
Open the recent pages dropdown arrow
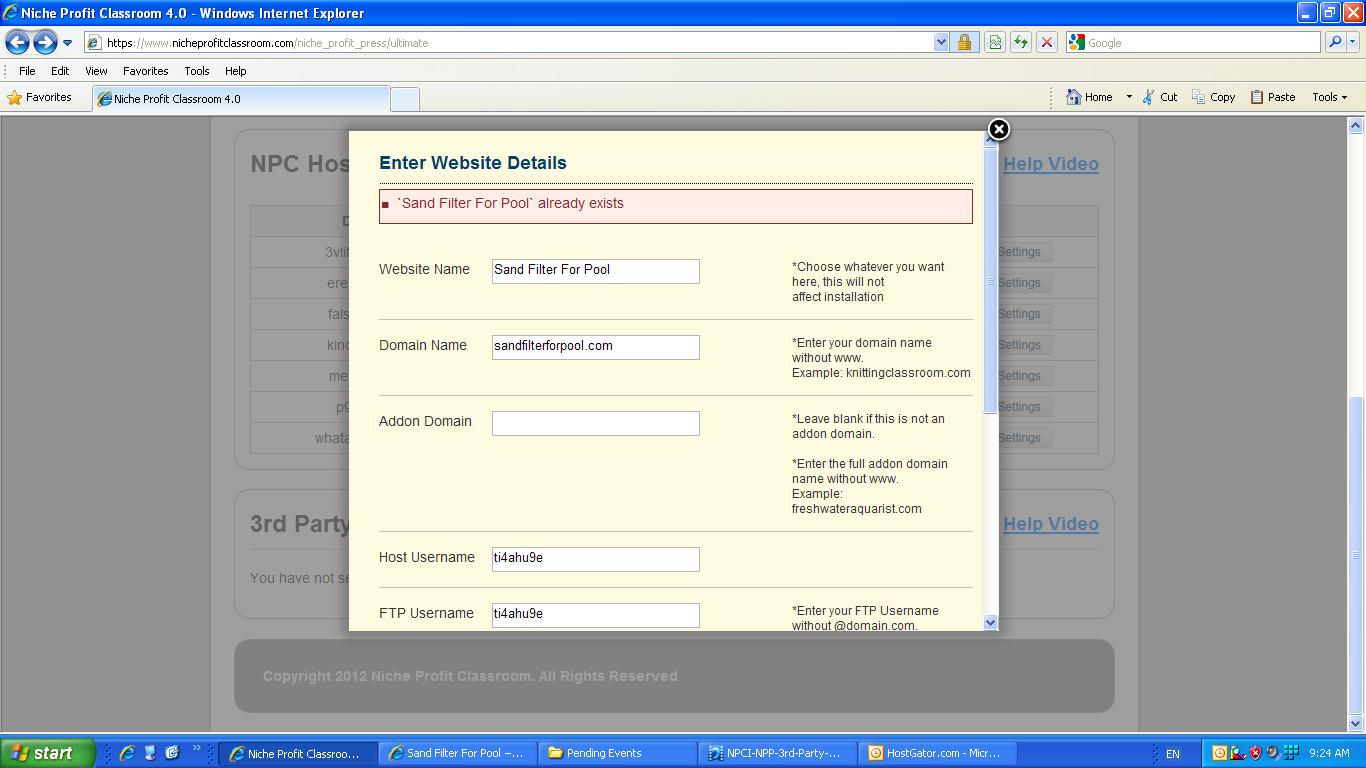click(67, 43)
